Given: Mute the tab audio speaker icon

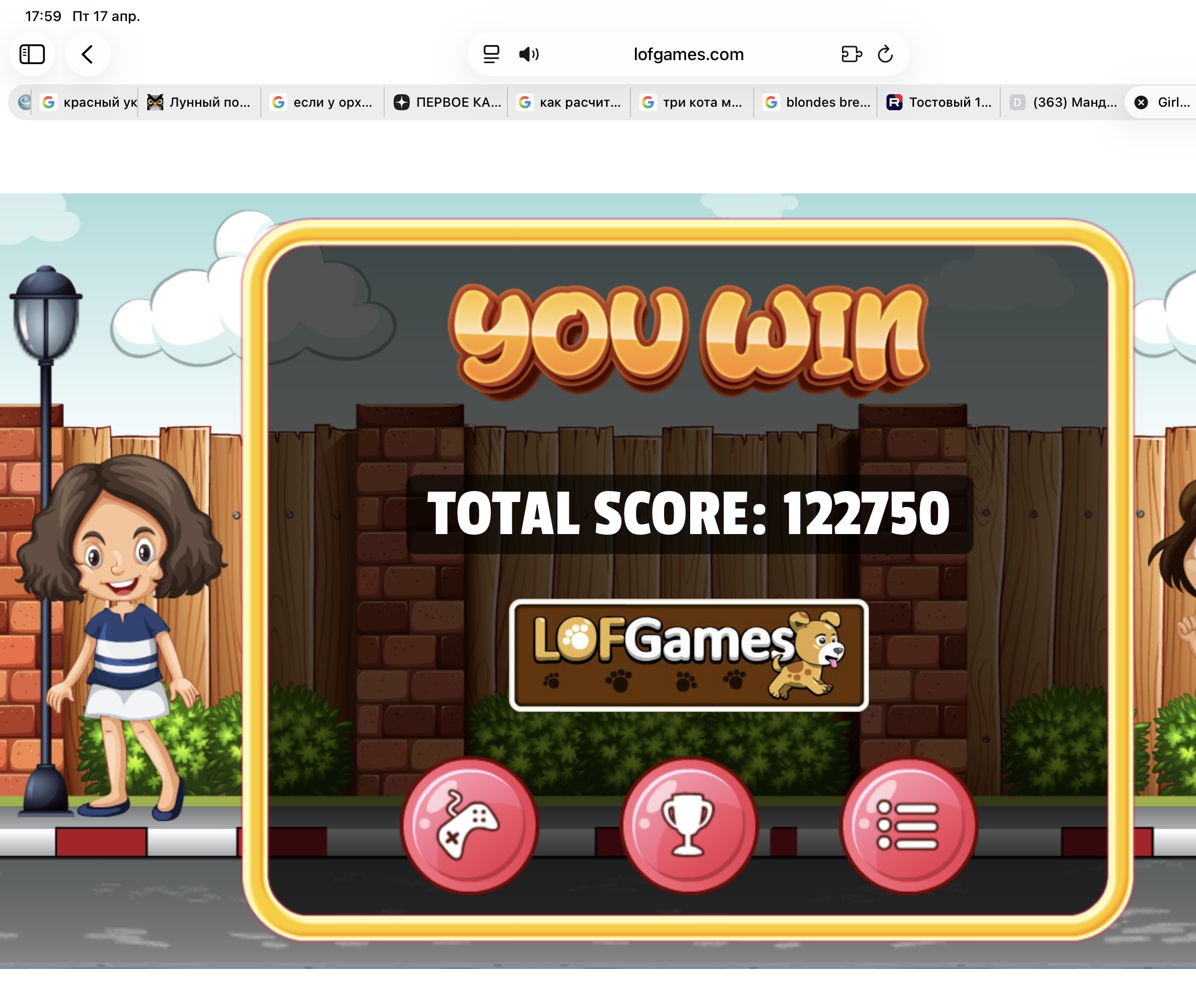Looking at the screenshot, I should tap(528, 54).
